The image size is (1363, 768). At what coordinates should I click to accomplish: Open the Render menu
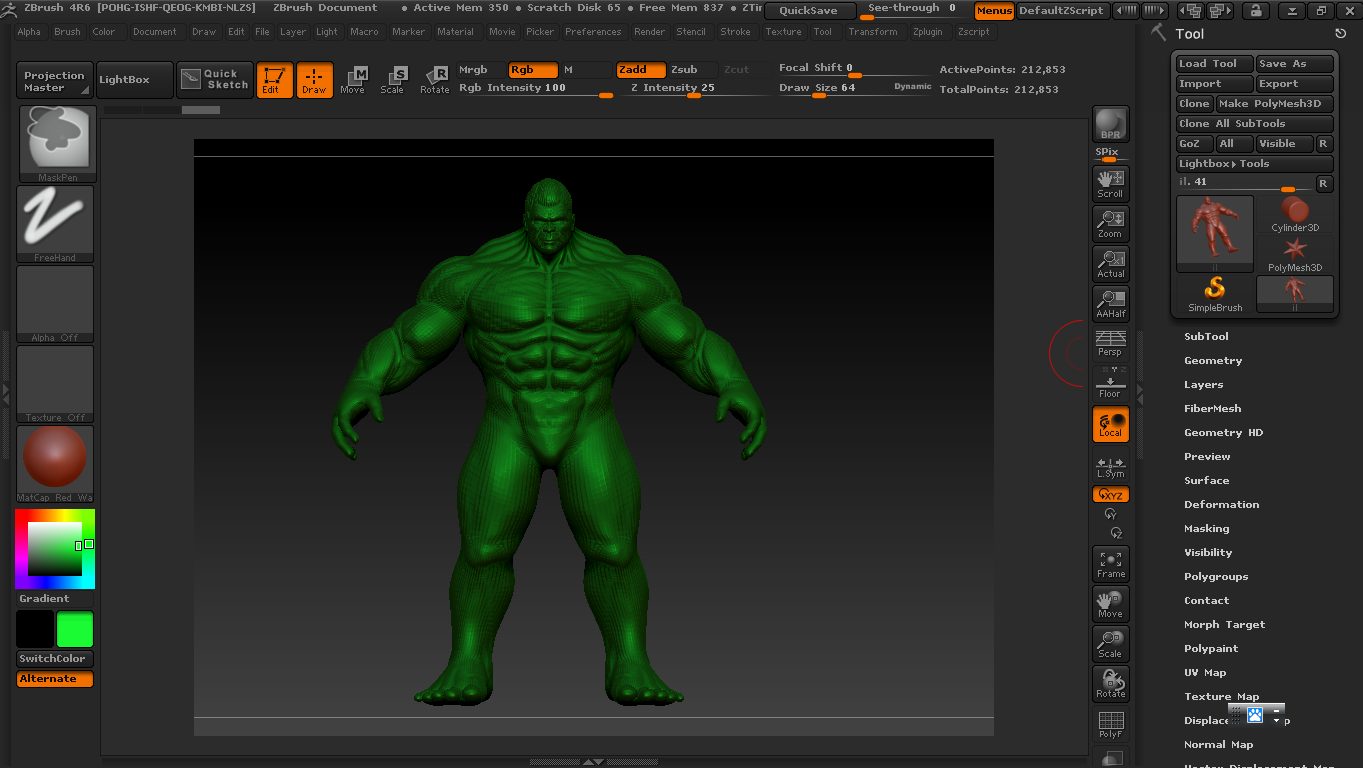[649, 32]
